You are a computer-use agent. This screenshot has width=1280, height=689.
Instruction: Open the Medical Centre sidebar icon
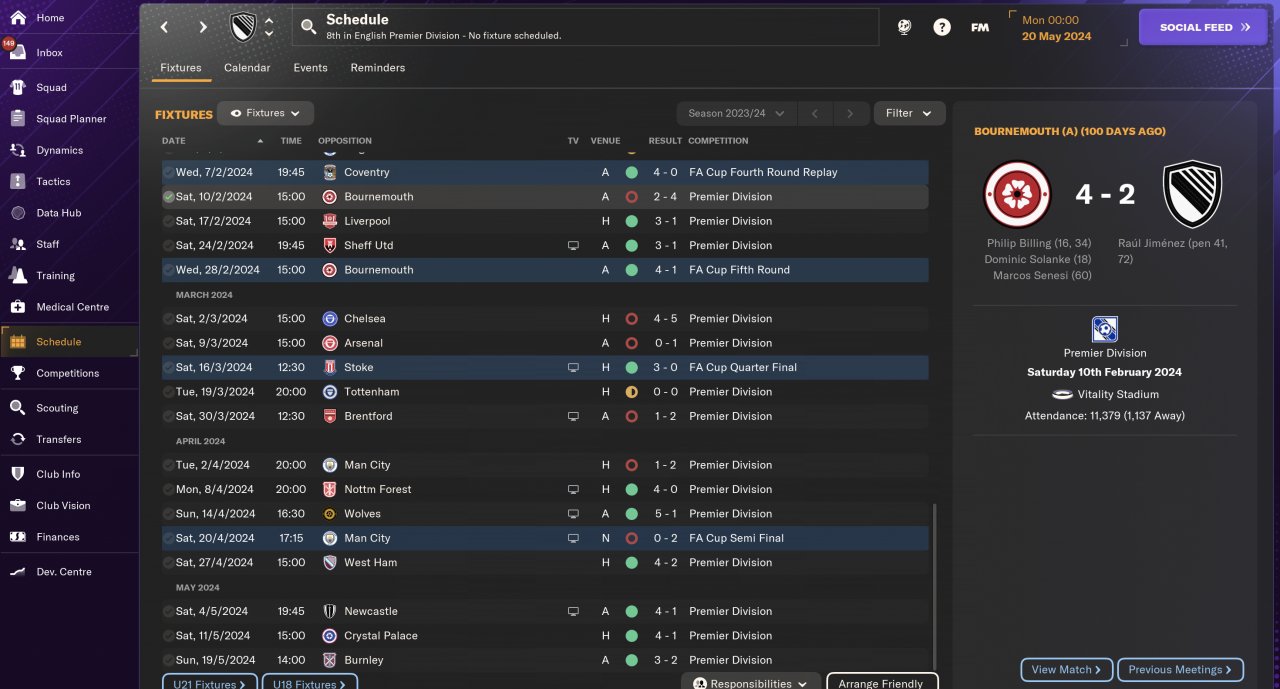(17, 307)
